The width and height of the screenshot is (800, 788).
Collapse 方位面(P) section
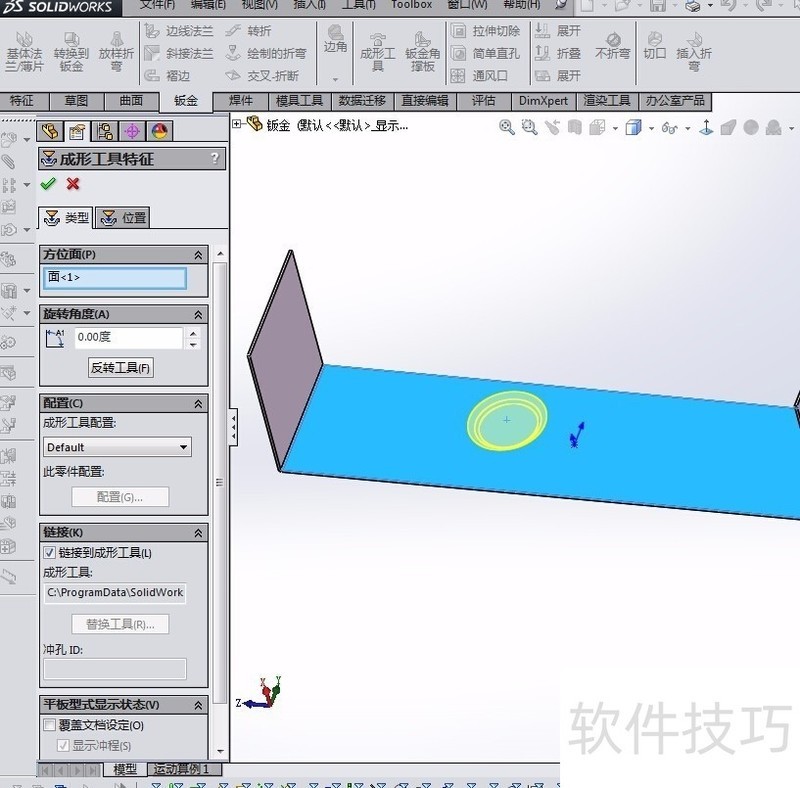198,255
